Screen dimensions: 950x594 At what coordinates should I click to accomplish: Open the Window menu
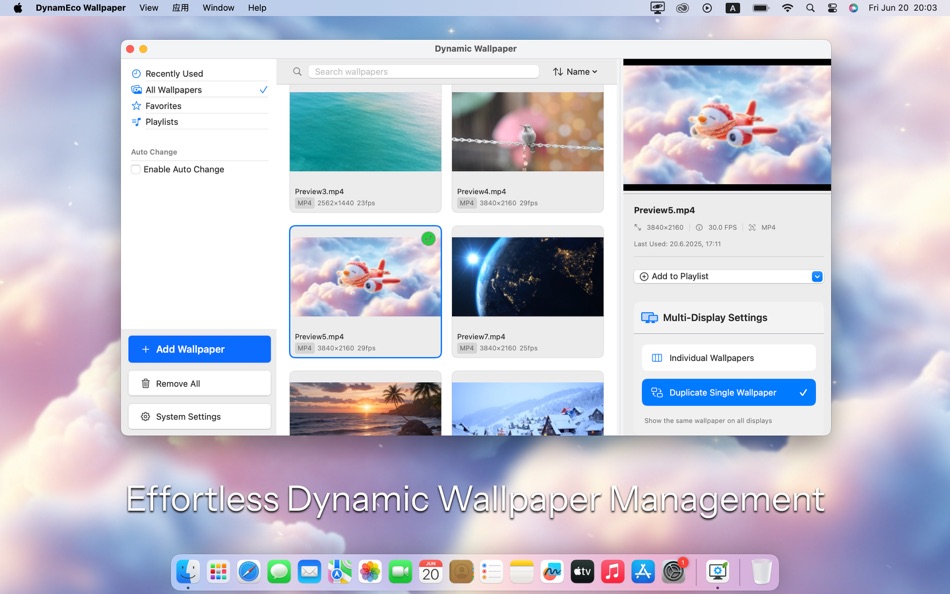click(x=218, y=8)
